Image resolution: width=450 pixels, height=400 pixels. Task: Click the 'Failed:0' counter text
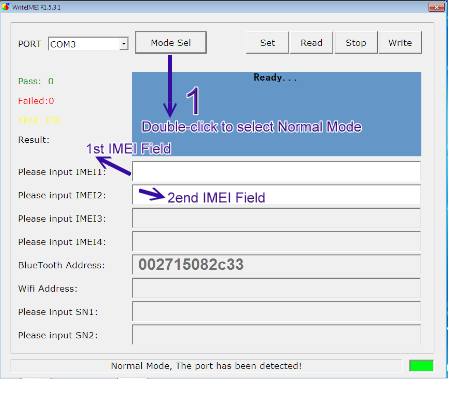36,101
